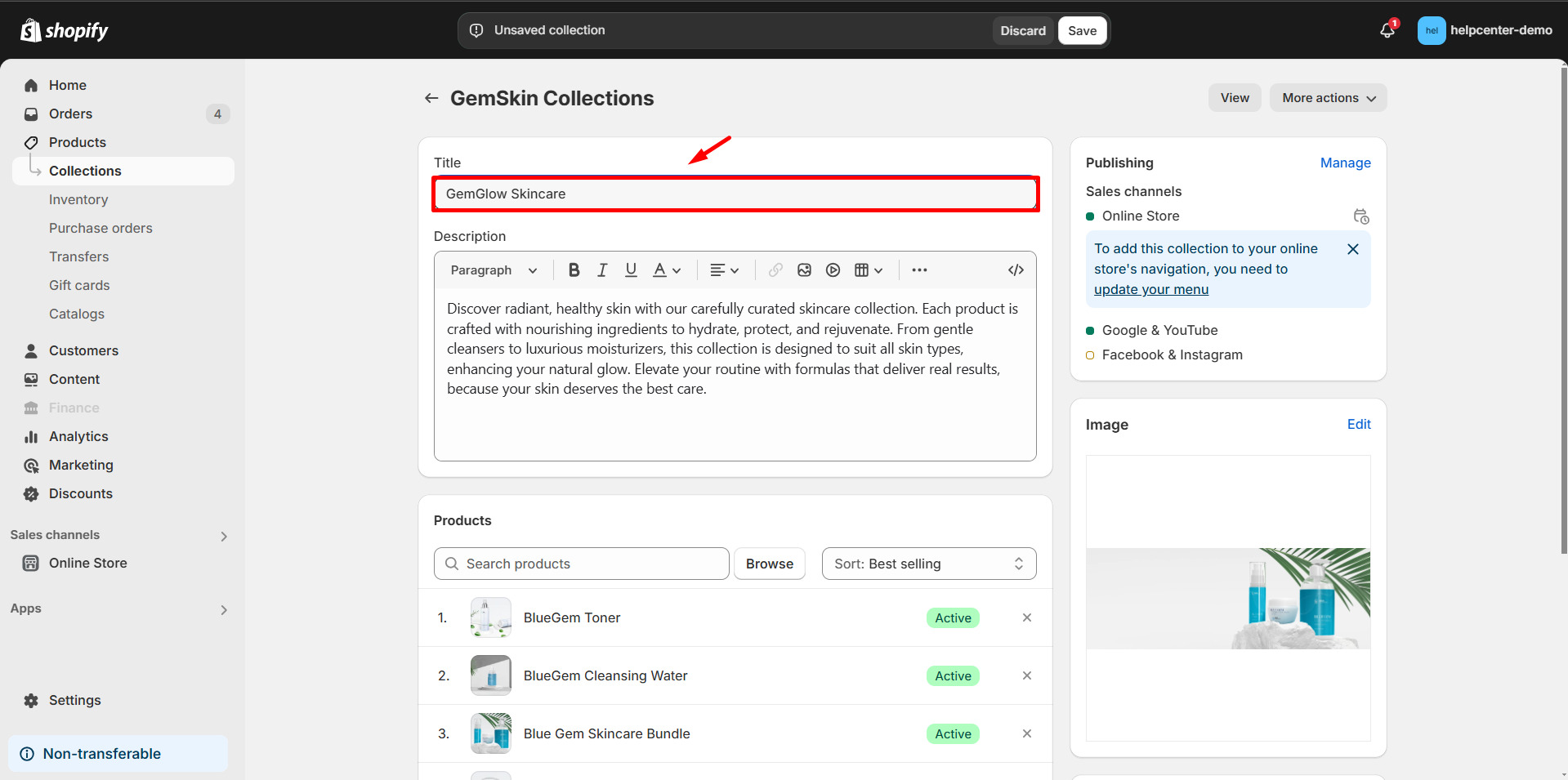Screen dimensions: 1568x780
Task: Open Sort: Best selling dropdown
Action: click(928, 564)
